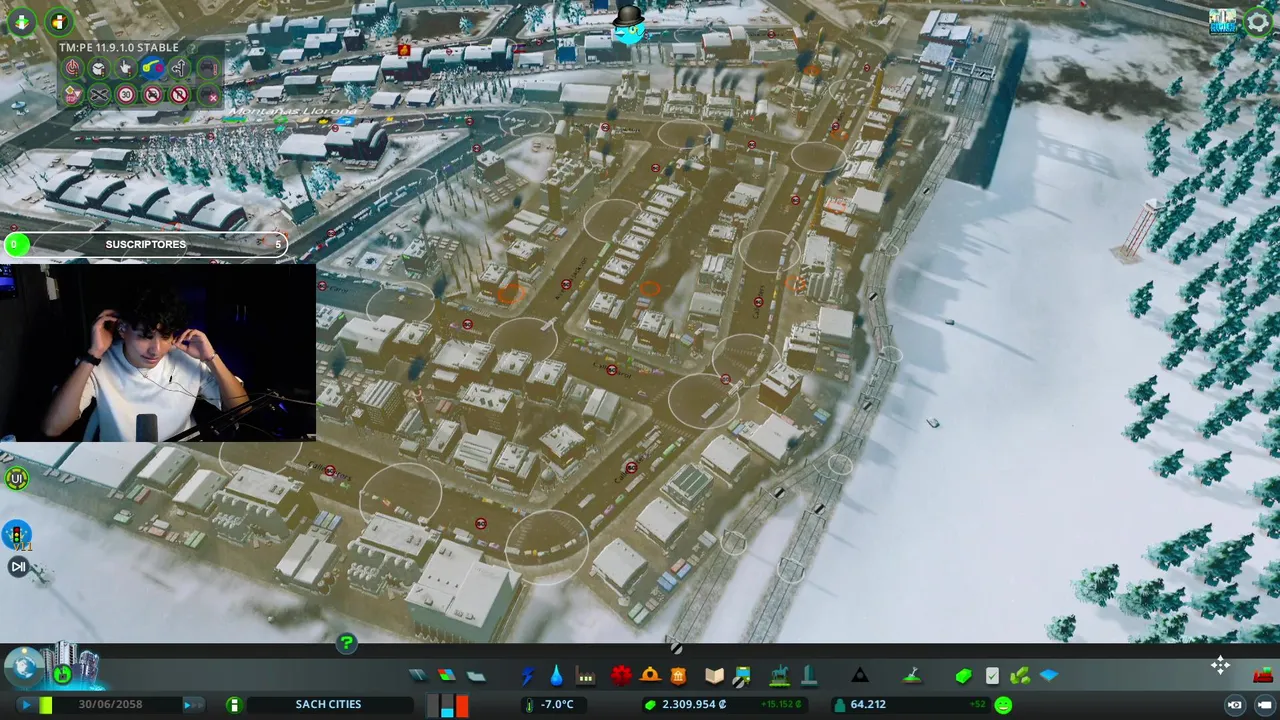The height and width of the screenshot is (720, 1280).
Task: Open the Zoning color squares tool
Action: 447,676
